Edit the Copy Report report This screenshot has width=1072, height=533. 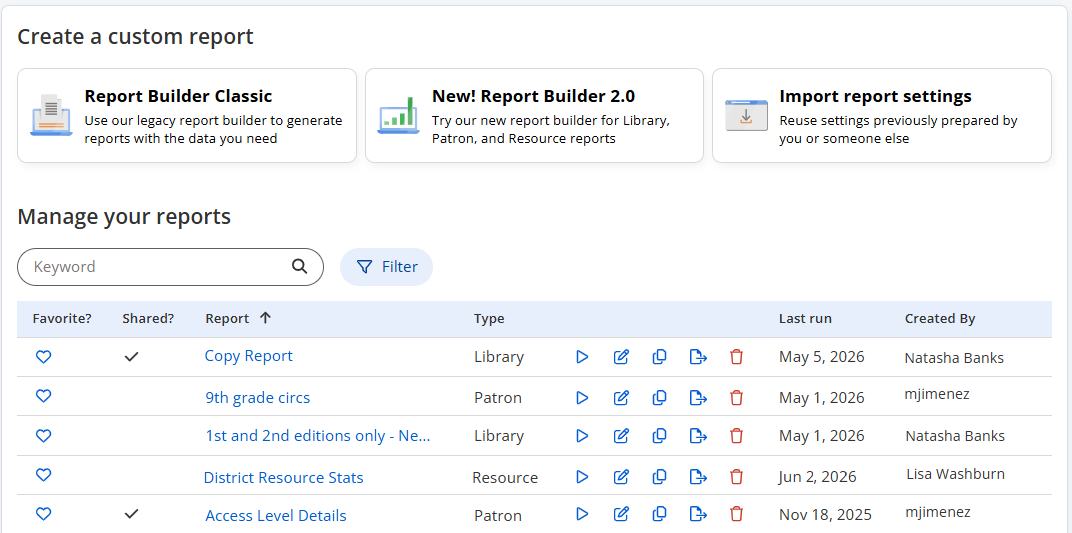621,357
